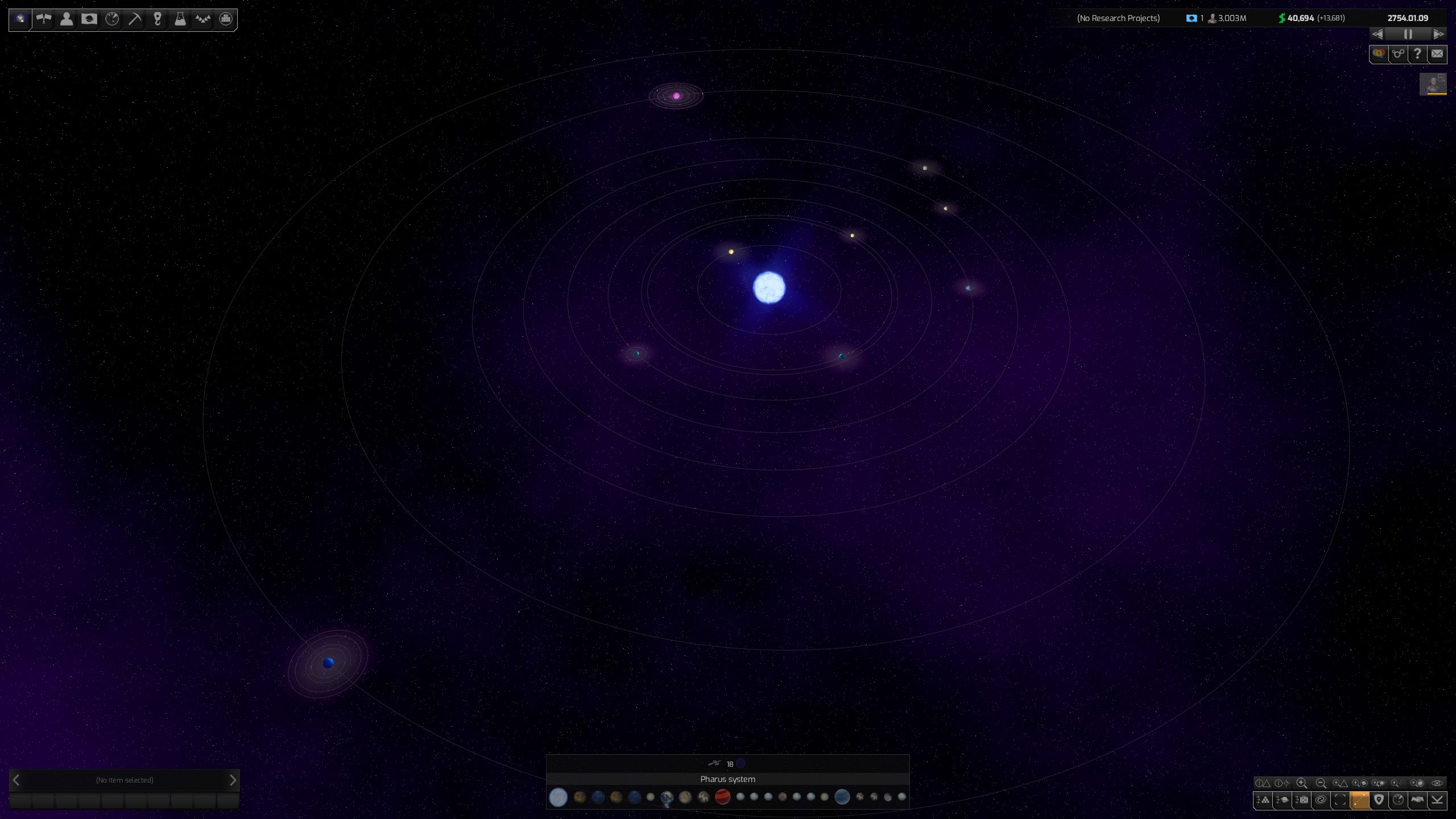1456x819 pixels.
Task: Click the colony count flag indicator
Action: click(1194, 18)
